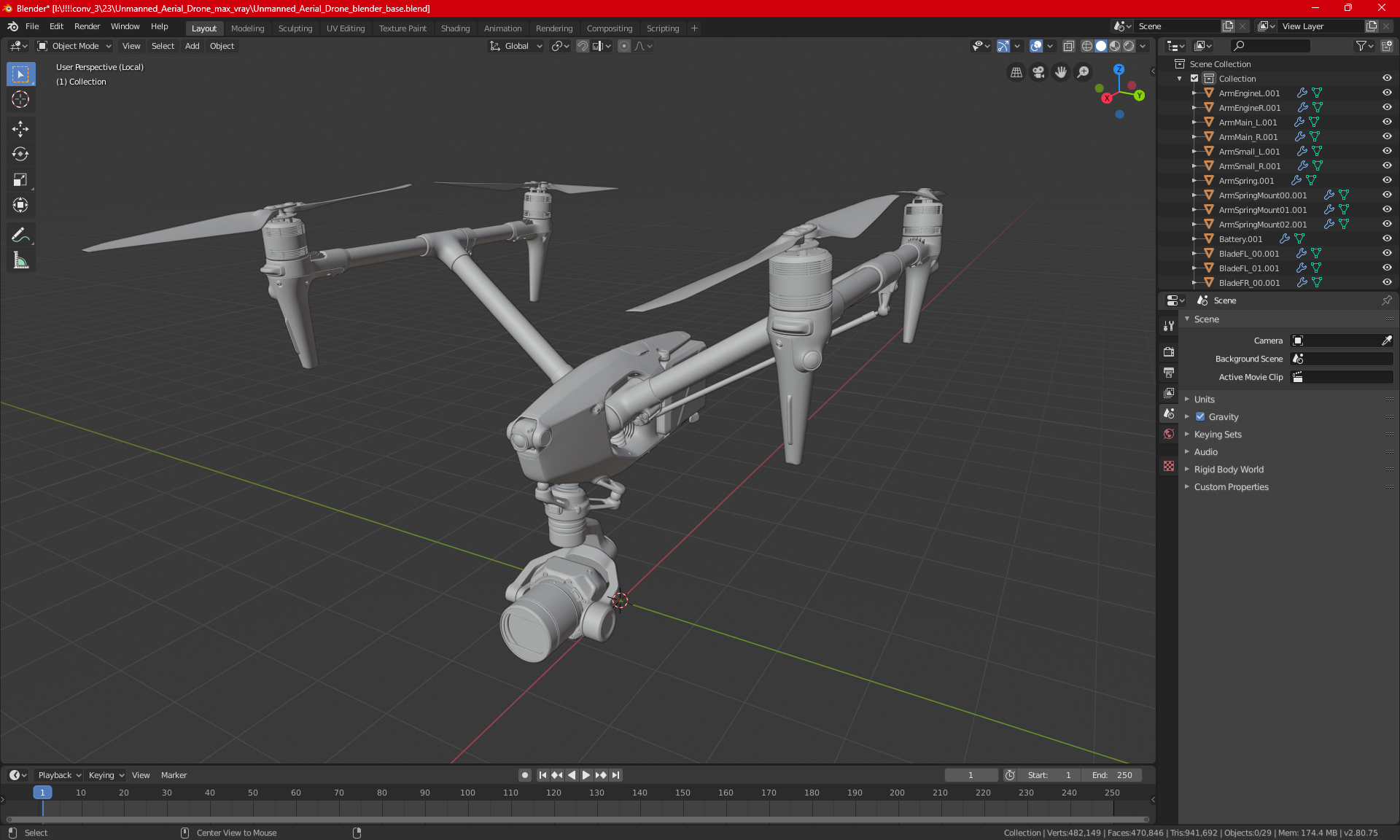The width and height of the screenshot is (1400, 840).
Task: Switch to Wireframe viewport shading
Action: coord(1086,46)
